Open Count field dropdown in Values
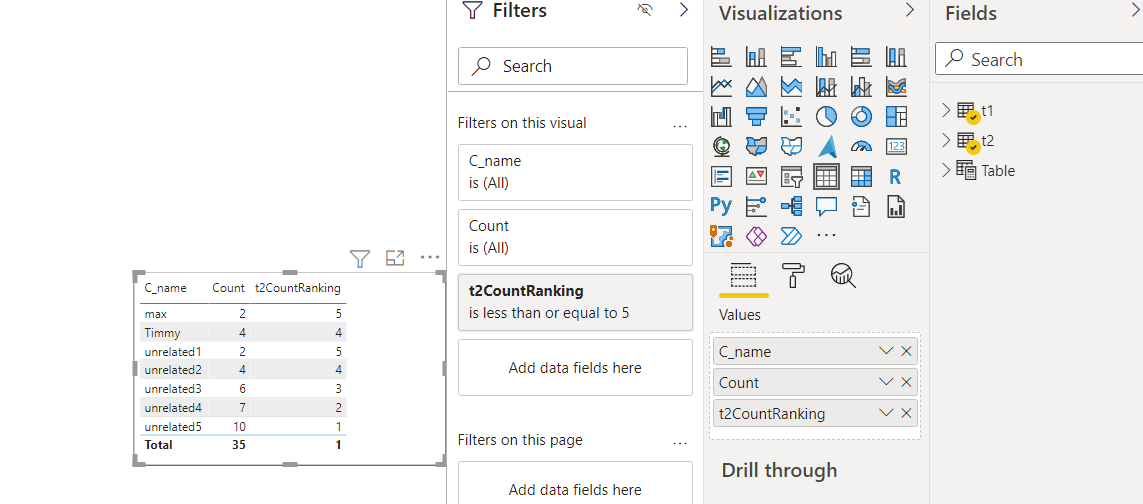This screenshot has height=504, width=1143. coord(886,382)
